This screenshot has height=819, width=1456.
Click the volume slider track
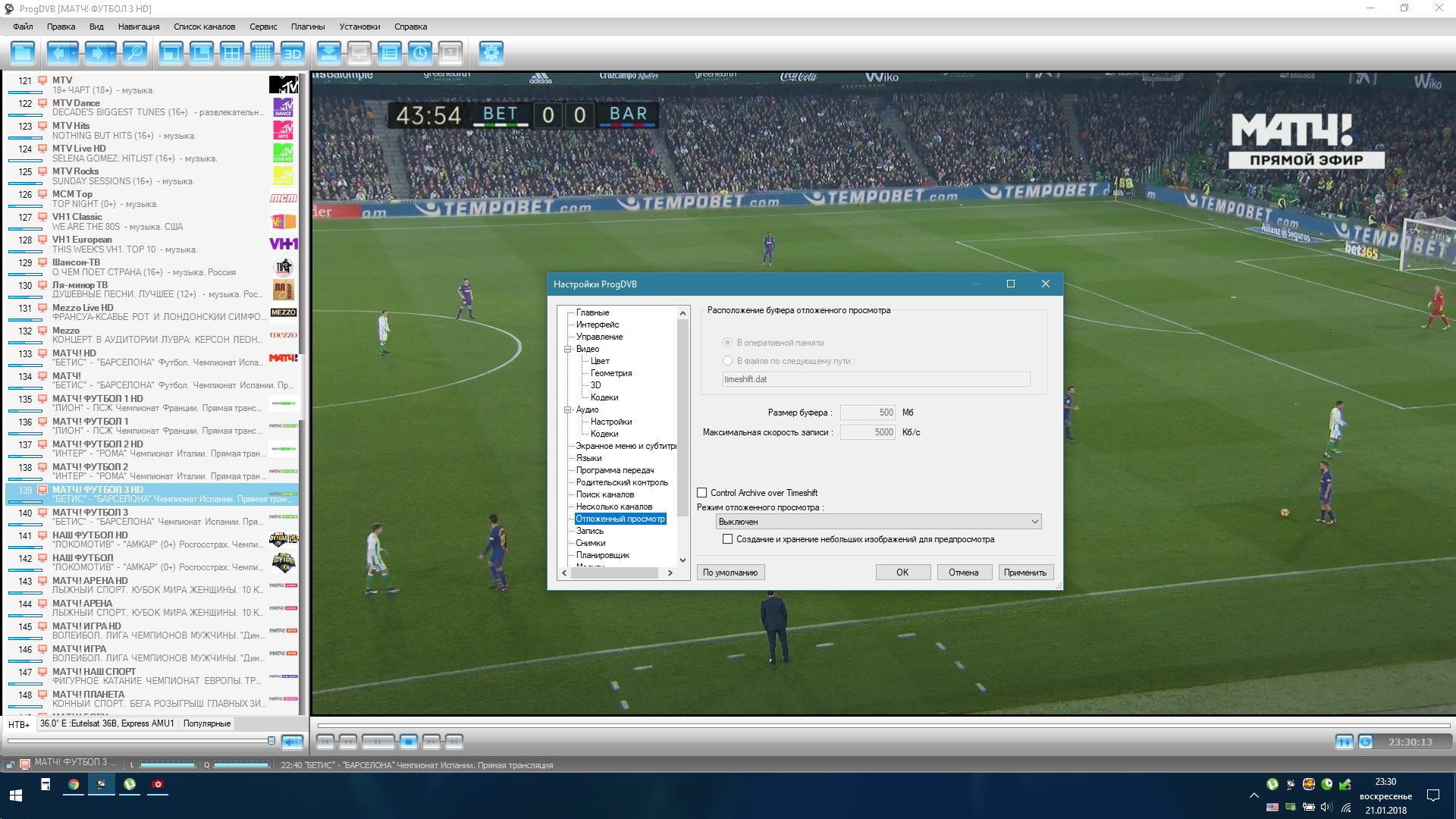click(x=136, y=740)
